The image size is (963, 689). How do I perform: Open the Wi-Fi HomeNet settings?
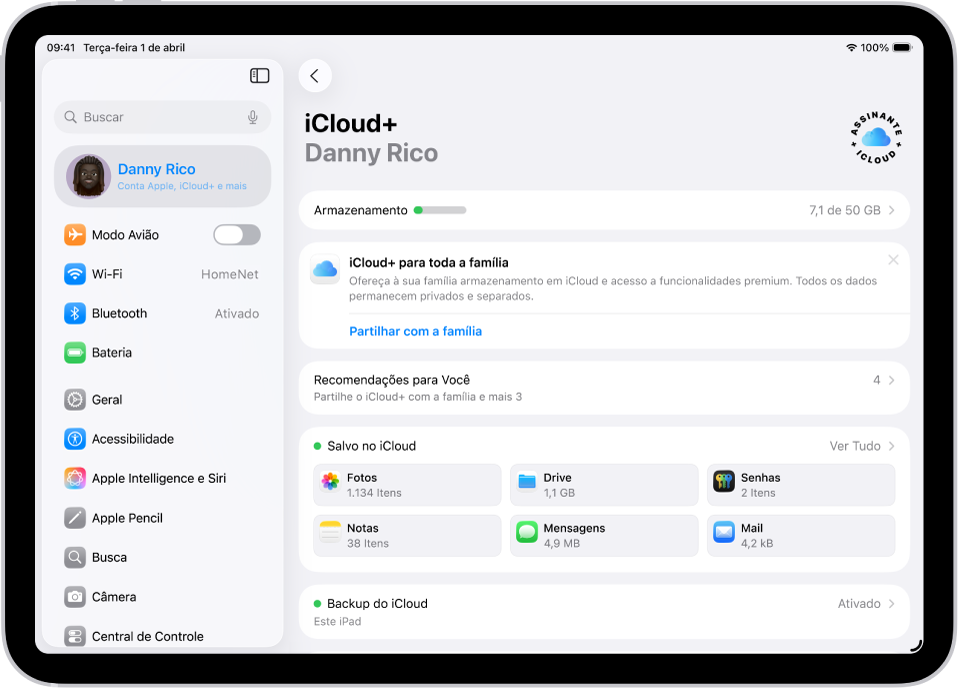[160, 273]
